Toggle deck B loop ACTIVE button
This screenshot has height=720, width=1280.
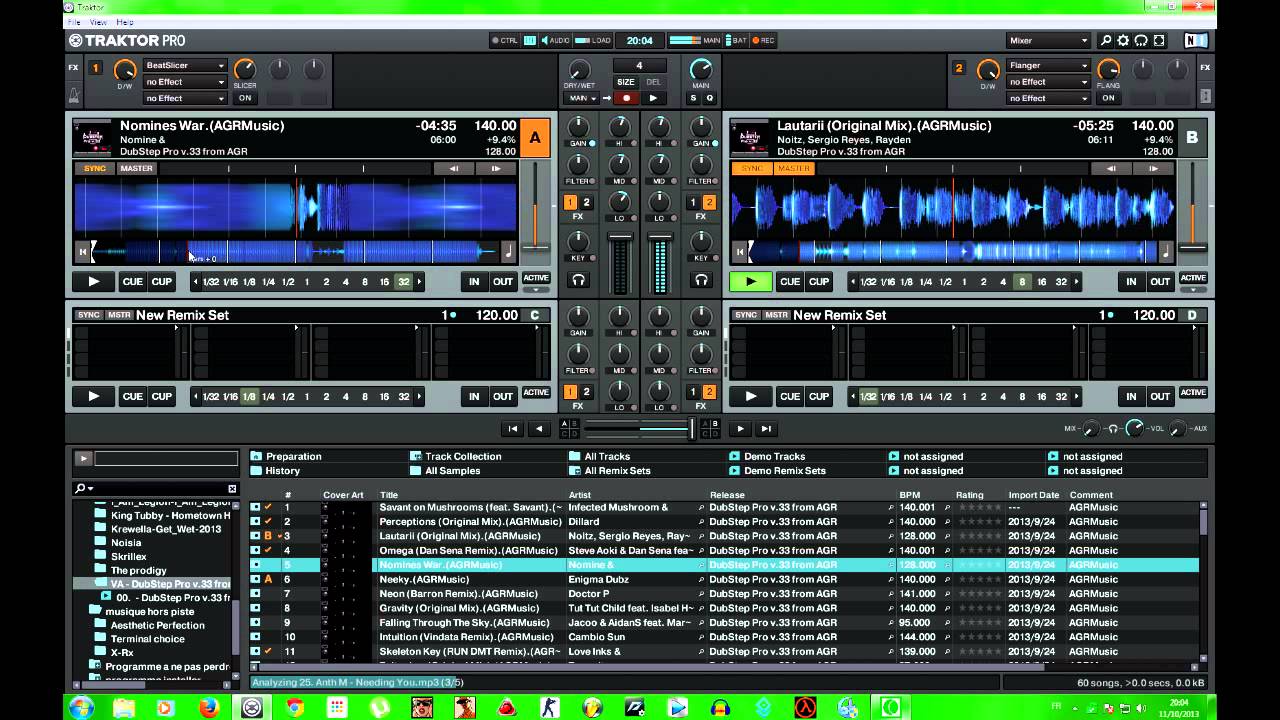(x=1193, y=278)
